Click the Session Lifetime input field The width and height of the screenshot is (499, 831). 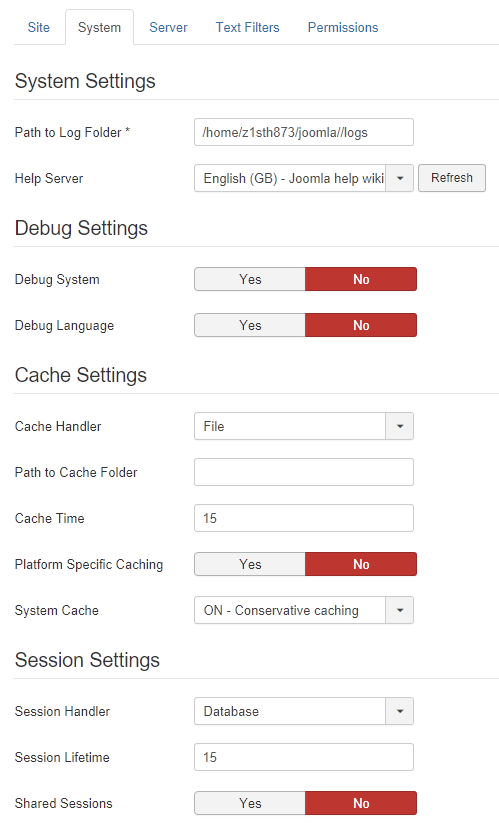coord(304,757)
